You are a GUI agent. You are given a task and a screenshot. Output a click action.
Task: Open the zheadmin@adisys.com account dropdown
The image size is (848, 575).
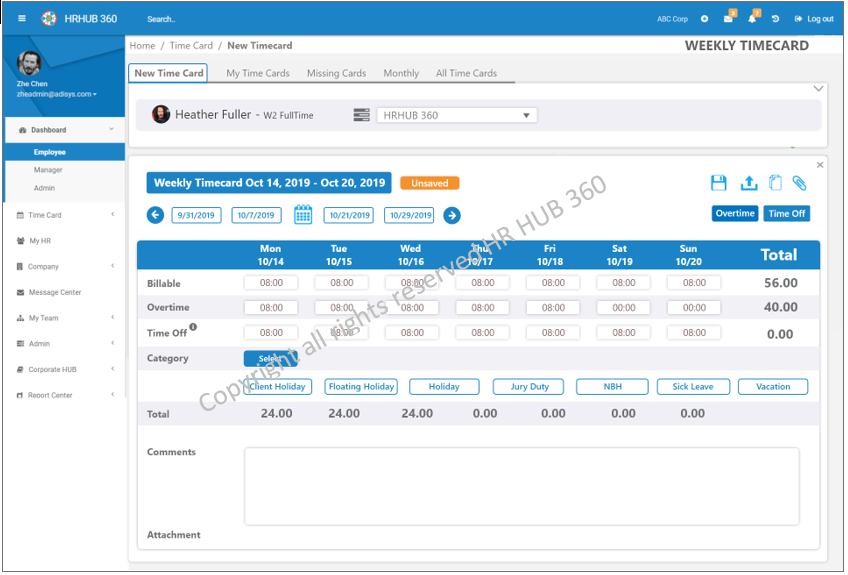click(56, 94)
